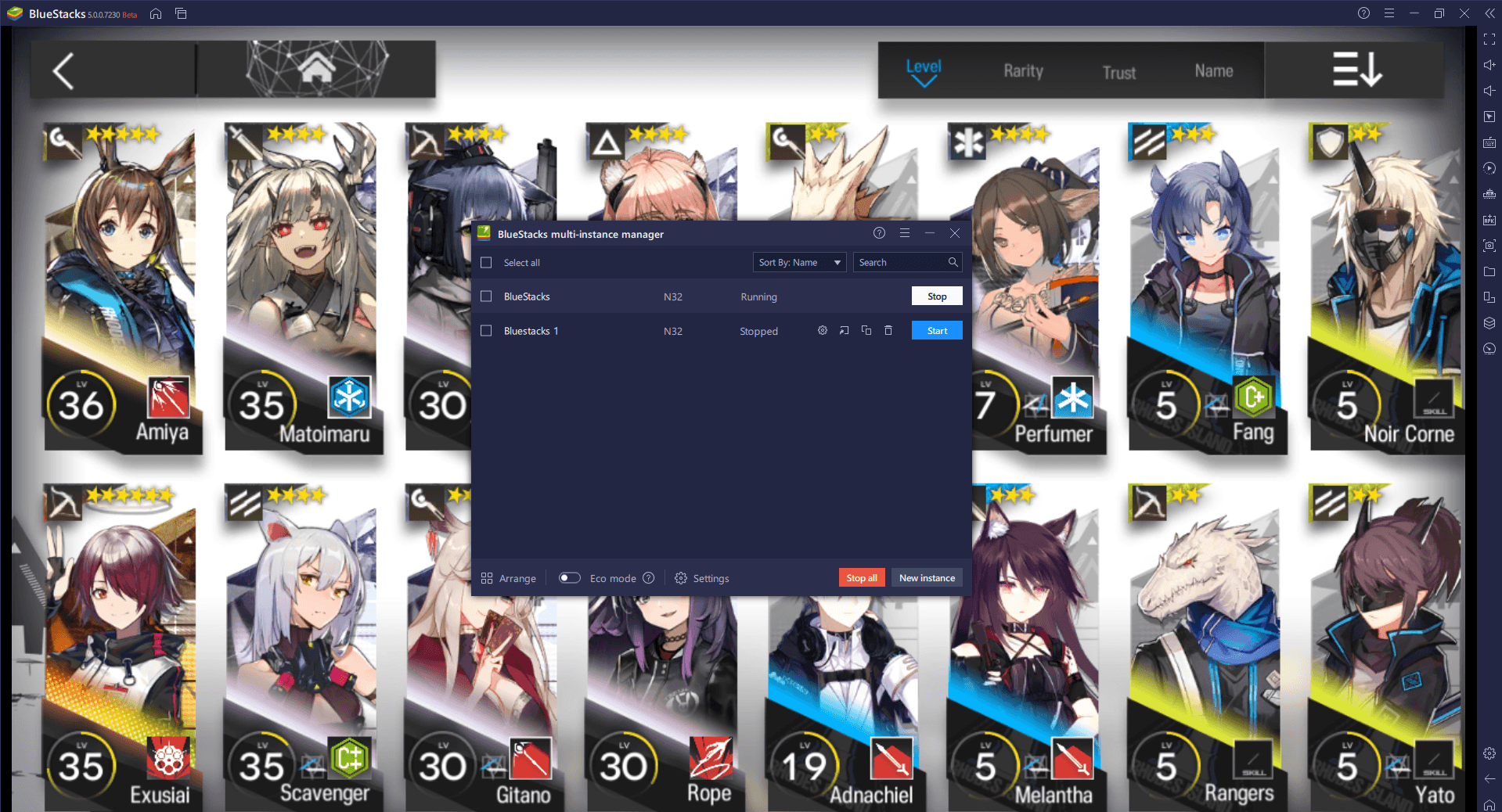
Task: Open help icon in multi-instance manager
Action: point(880,233)
